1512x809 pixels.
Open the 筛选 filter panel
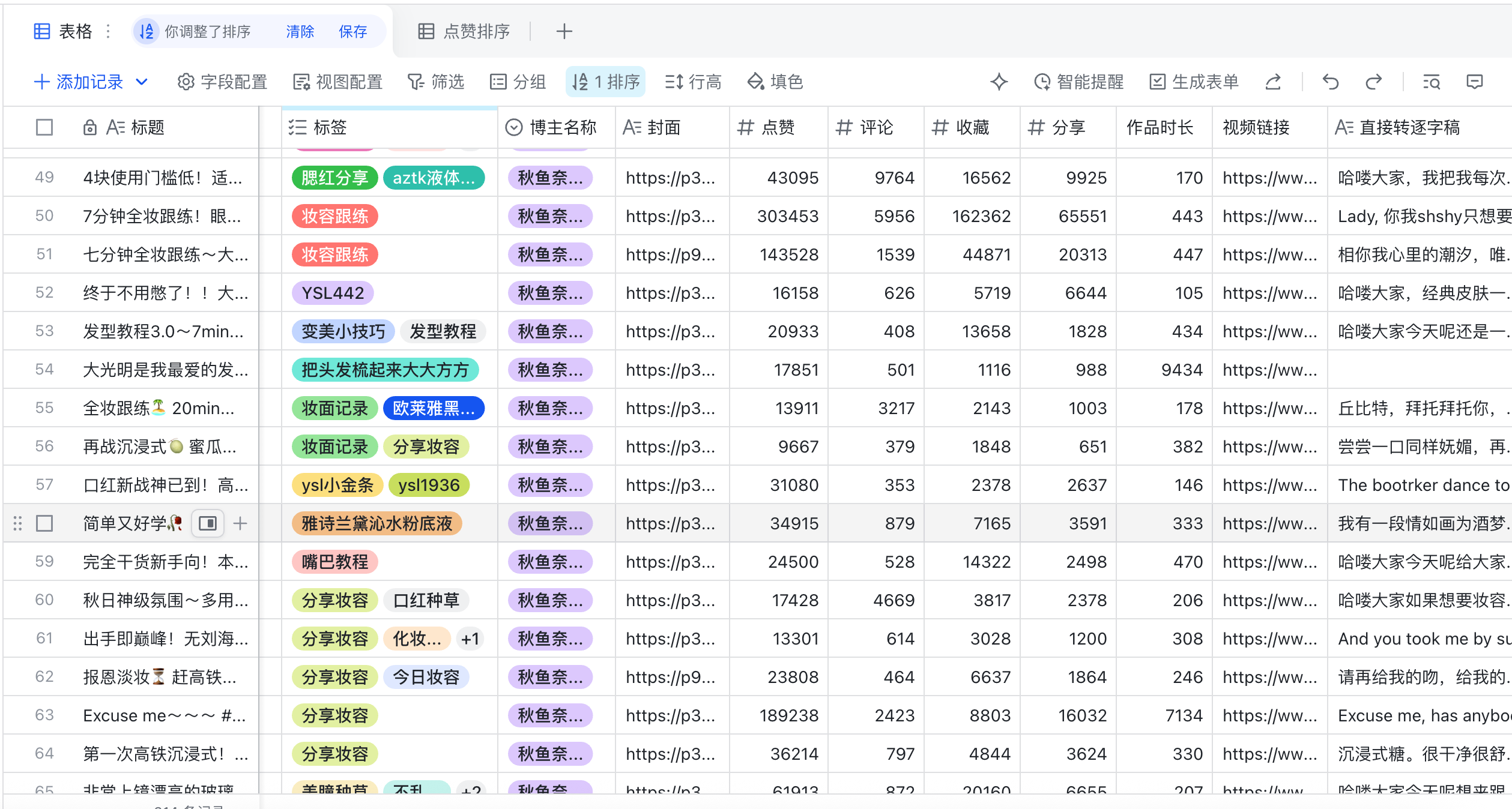(436, 82)
